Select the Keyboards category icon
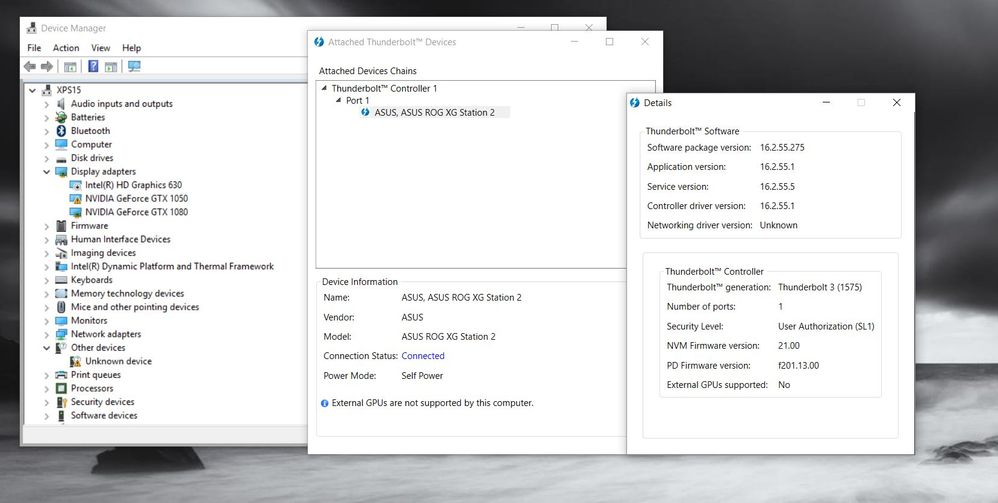Image resolution: width=998 pixels, height=503 pixels. tap(61, 280)
